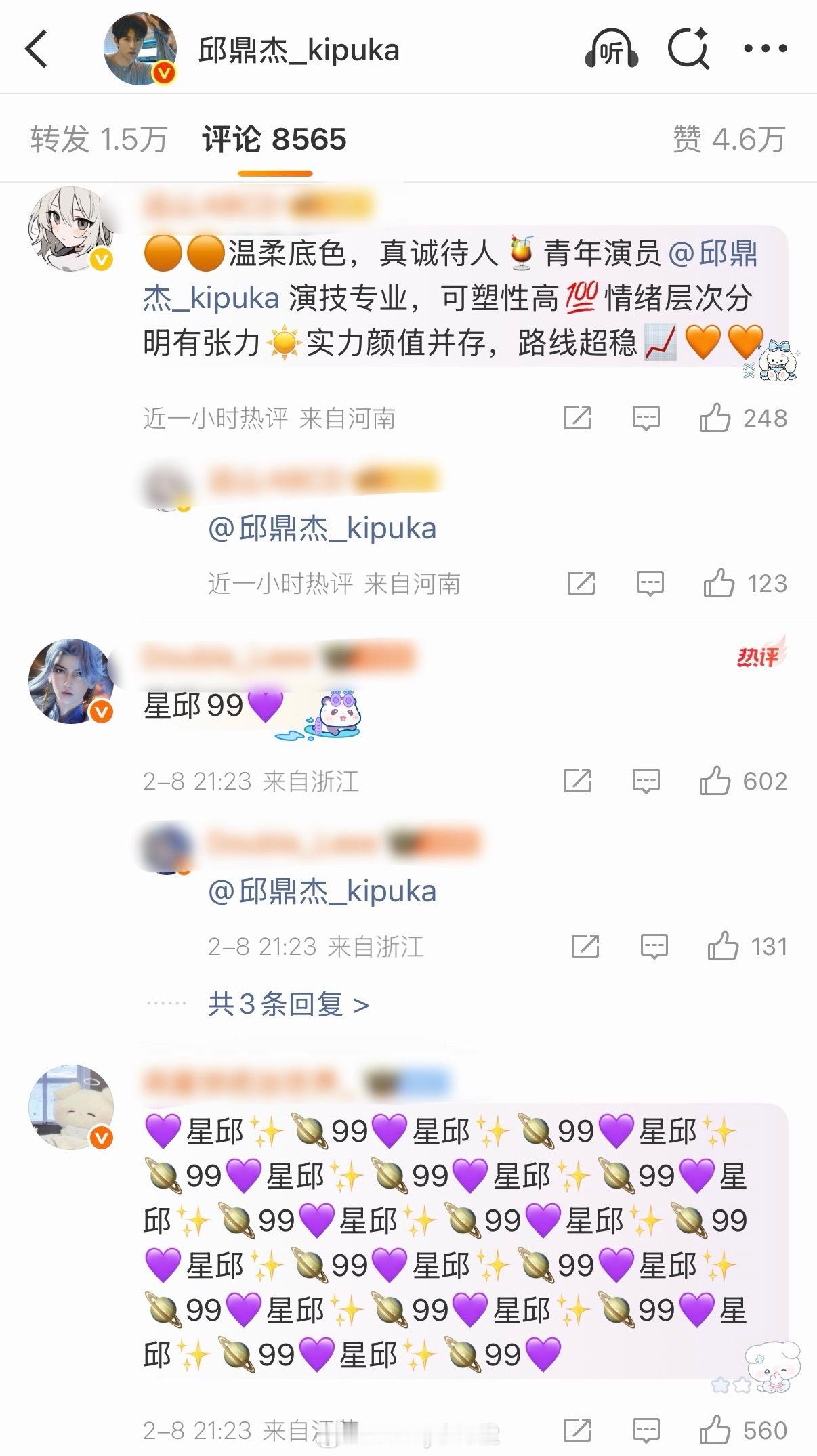This screenshot has width=817, height=1456.
Task: Open the listen headphone icon
Action: pyautogui.click(x=611, y=49)
